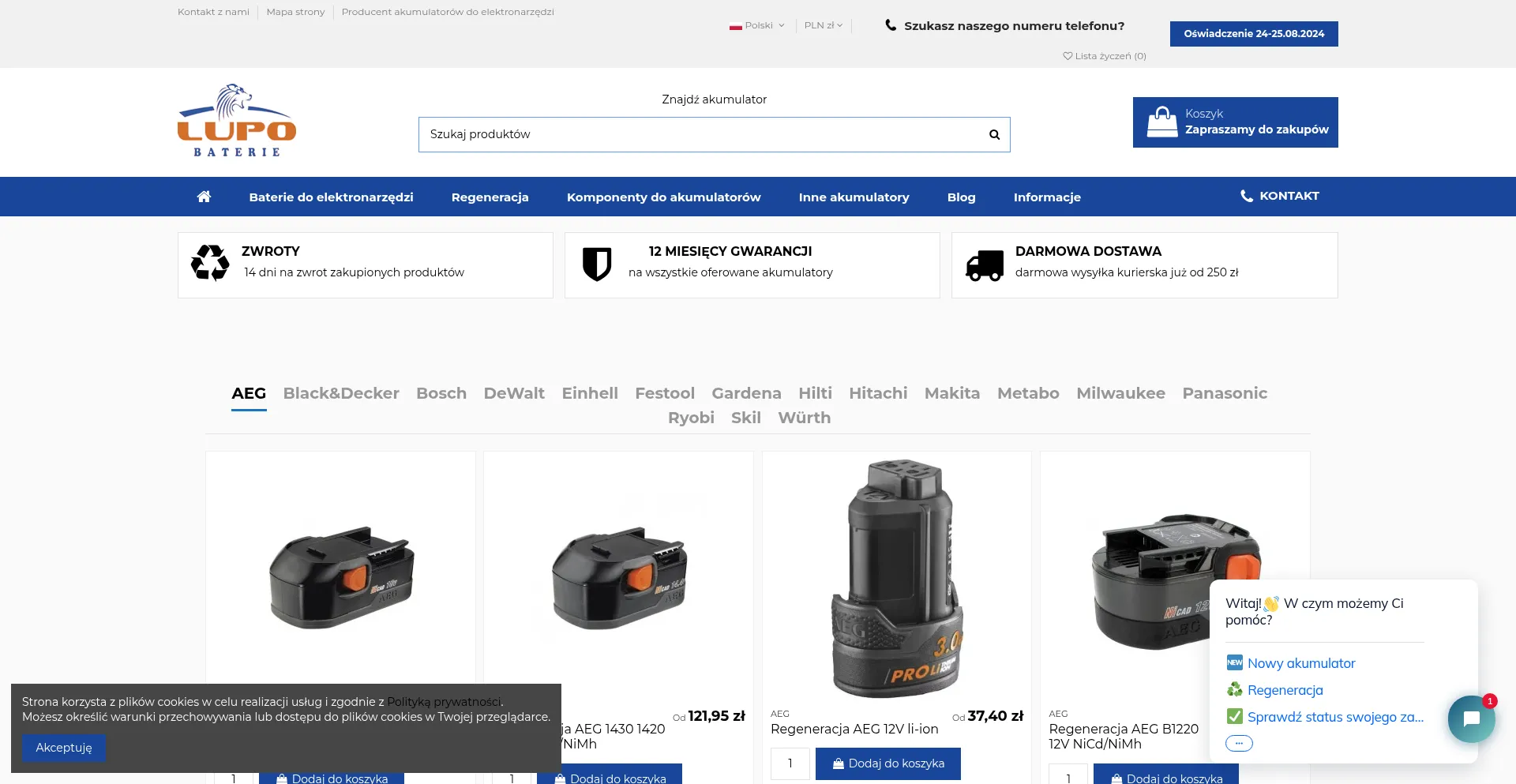Click the home icon in navigation bar
Image resolution: width=1516 pixels, height=784 pixels.
coord(204,197)
